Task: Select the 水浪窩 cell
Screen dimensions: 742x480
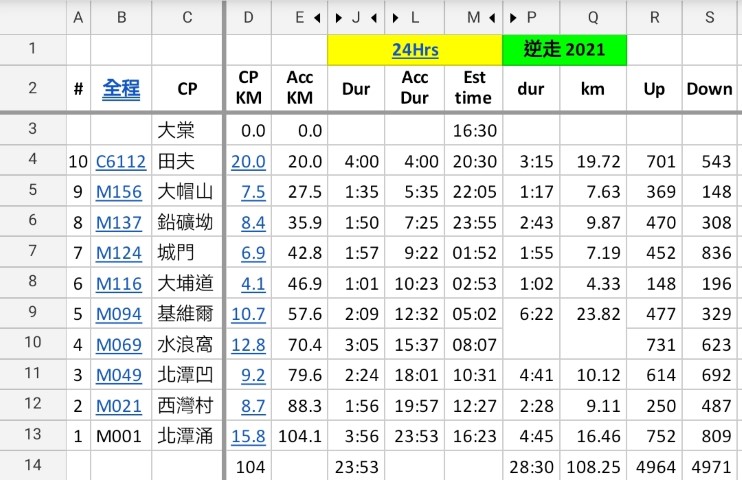Action: click(x=187, y=345)
